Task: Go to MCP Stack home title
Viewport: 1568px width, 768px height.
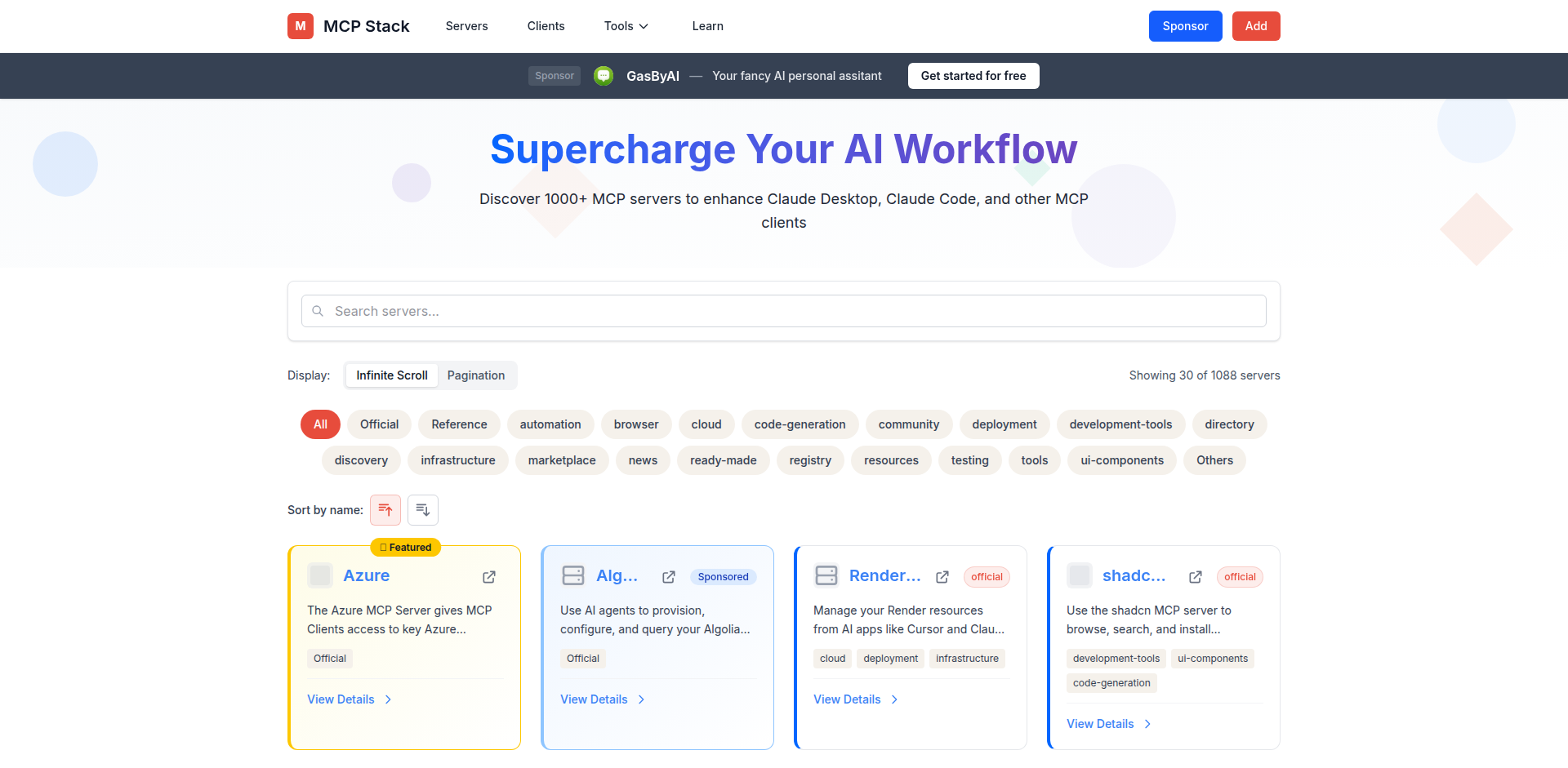Action: click(x=367, y=26)
